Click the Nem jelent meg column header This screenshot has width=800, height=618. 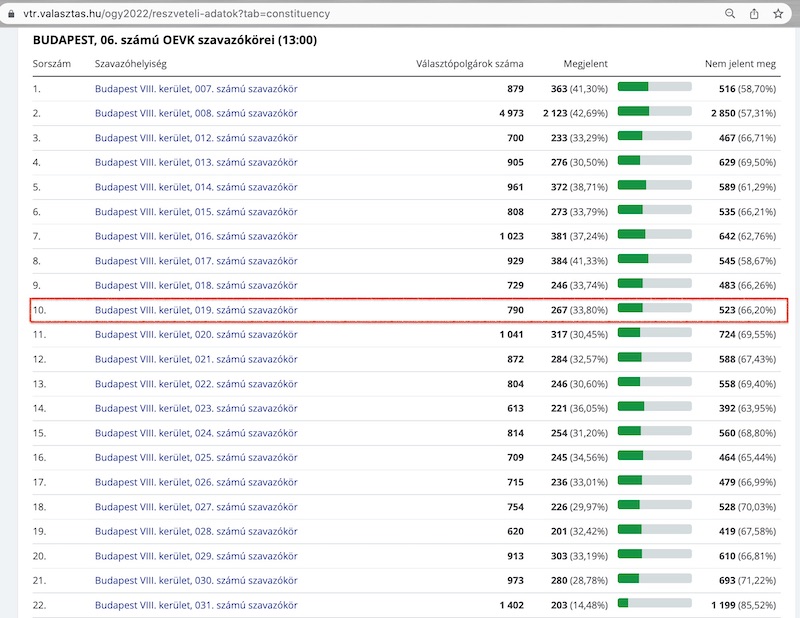741,64
